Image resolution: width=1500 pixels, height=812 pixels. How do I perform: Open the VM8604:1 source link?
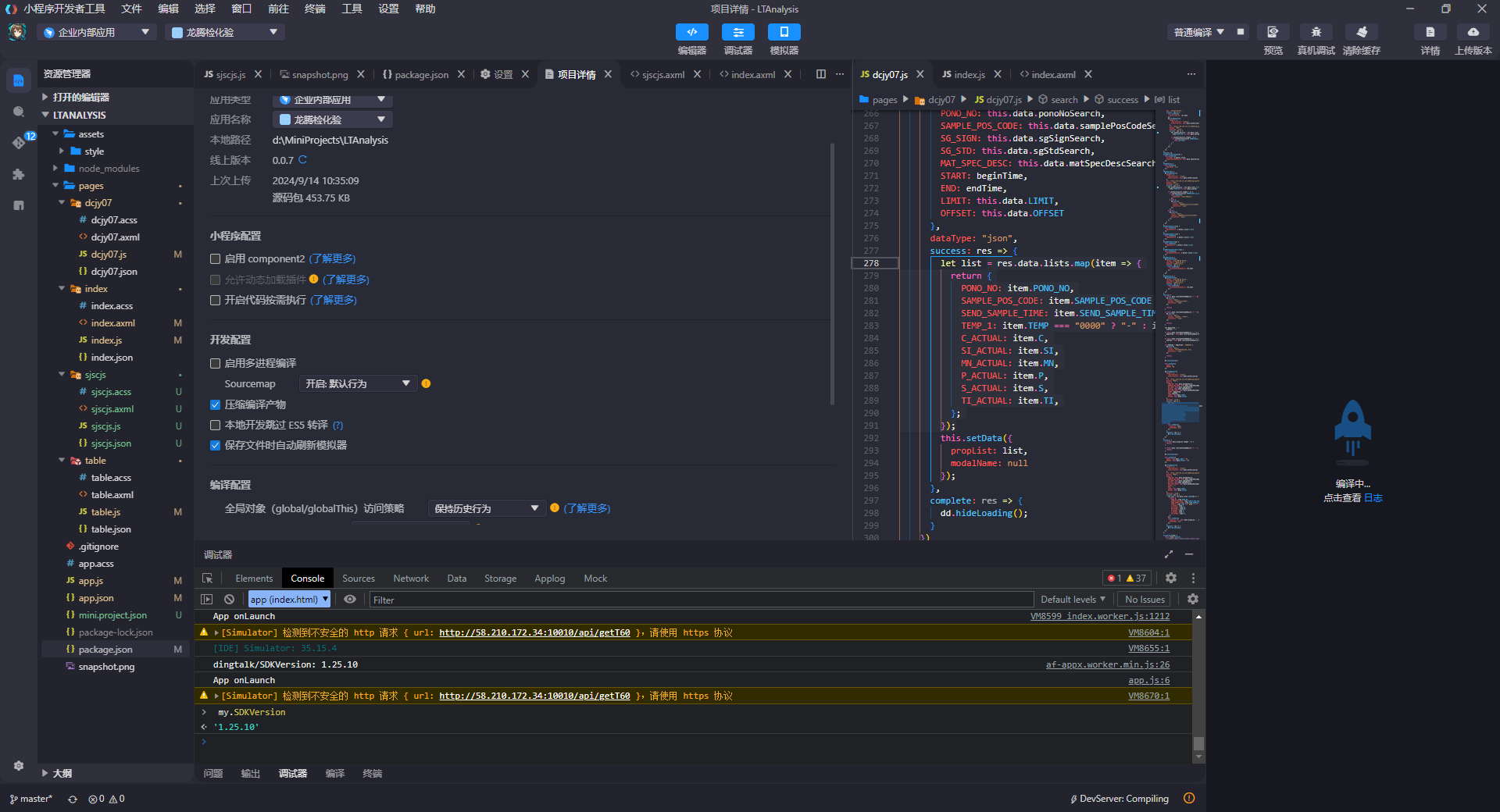(x=1148, y=633)
